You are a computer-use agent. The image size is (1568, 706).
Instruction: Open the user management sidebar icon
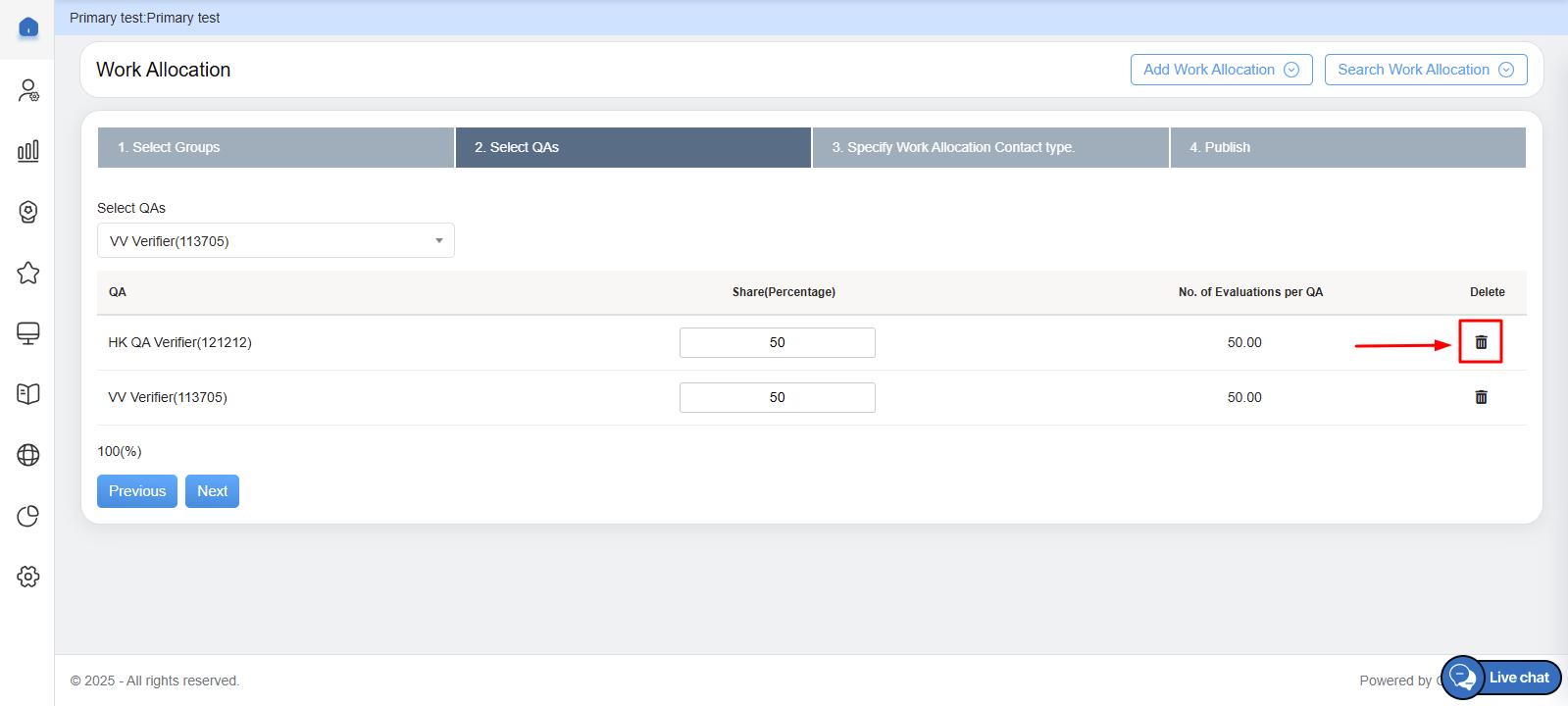click(x=28, y=90)
